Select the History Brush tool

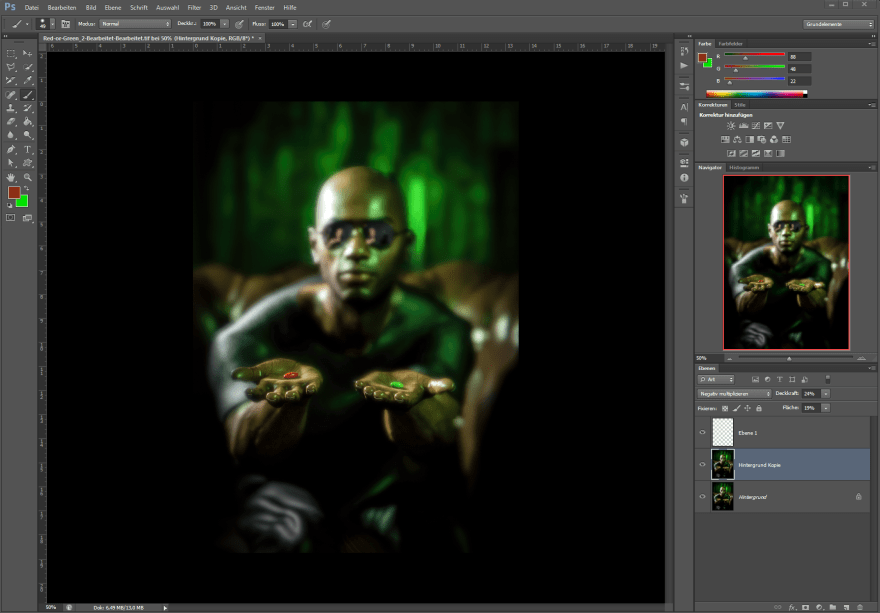point(28,108)
